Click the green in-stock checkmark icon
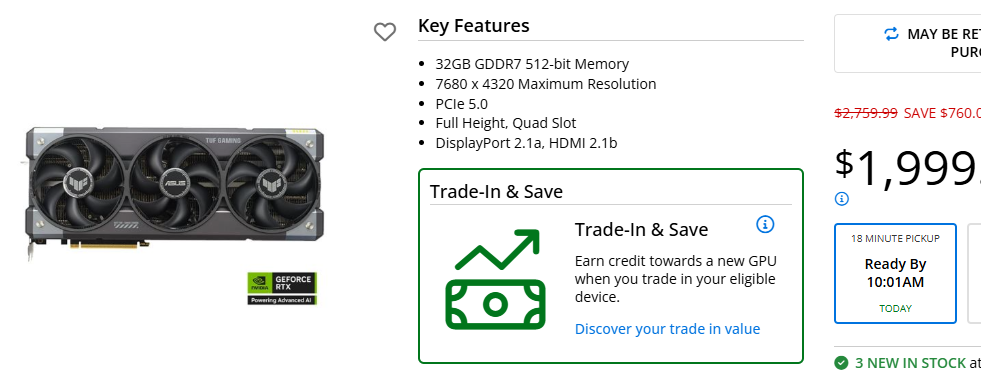 click(x=841, y=362)
